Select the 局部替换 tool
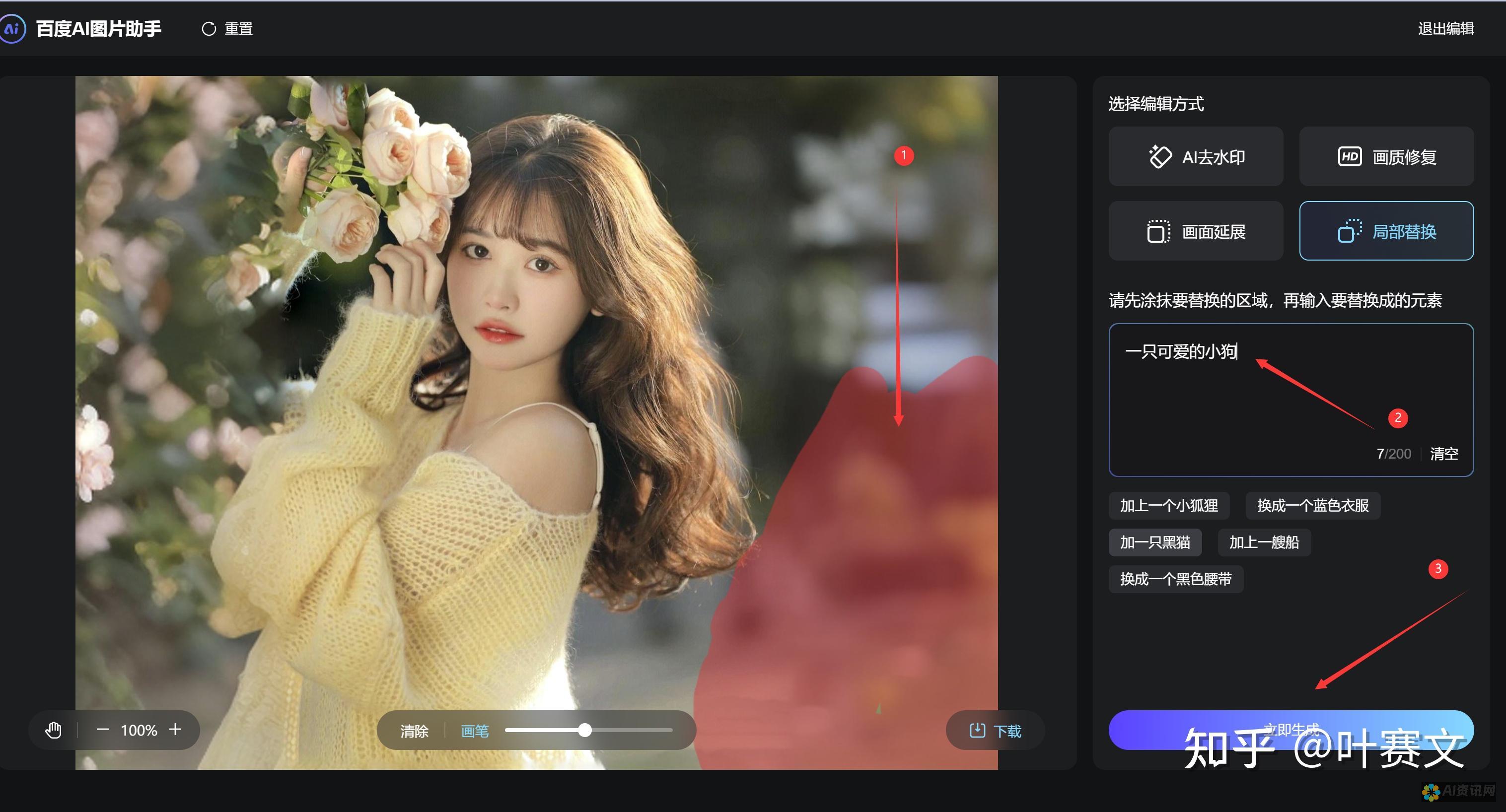The image size is (1506, 812). tap(1384, 232)
